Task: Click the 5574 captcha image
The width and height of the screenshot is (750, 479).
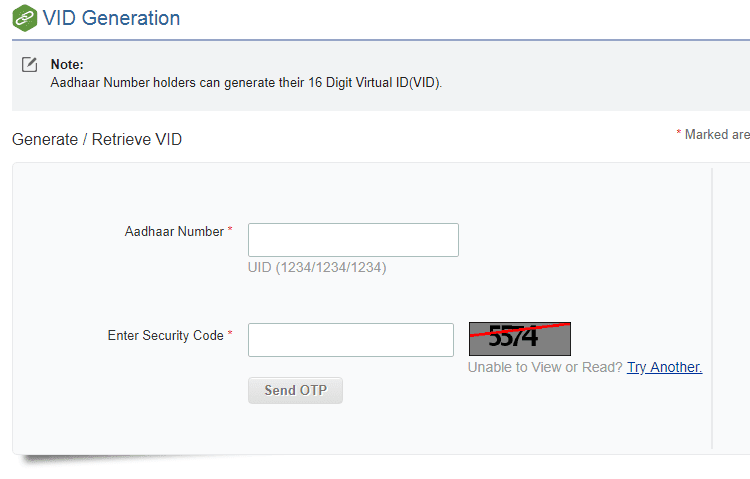Action: tap(520, 339)
